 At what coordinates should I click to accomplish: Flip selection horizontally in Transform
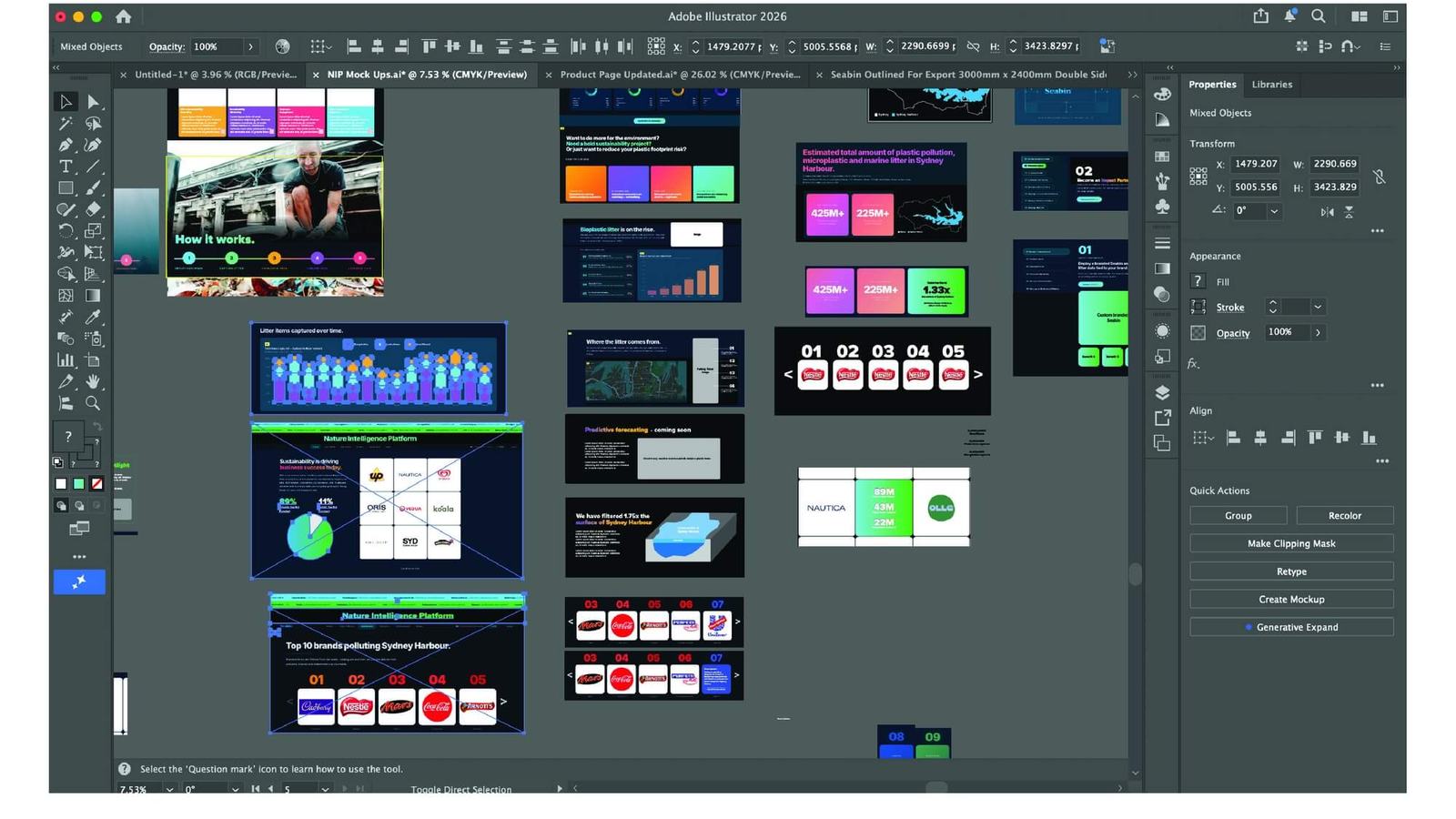click(x=1328, y=211)
